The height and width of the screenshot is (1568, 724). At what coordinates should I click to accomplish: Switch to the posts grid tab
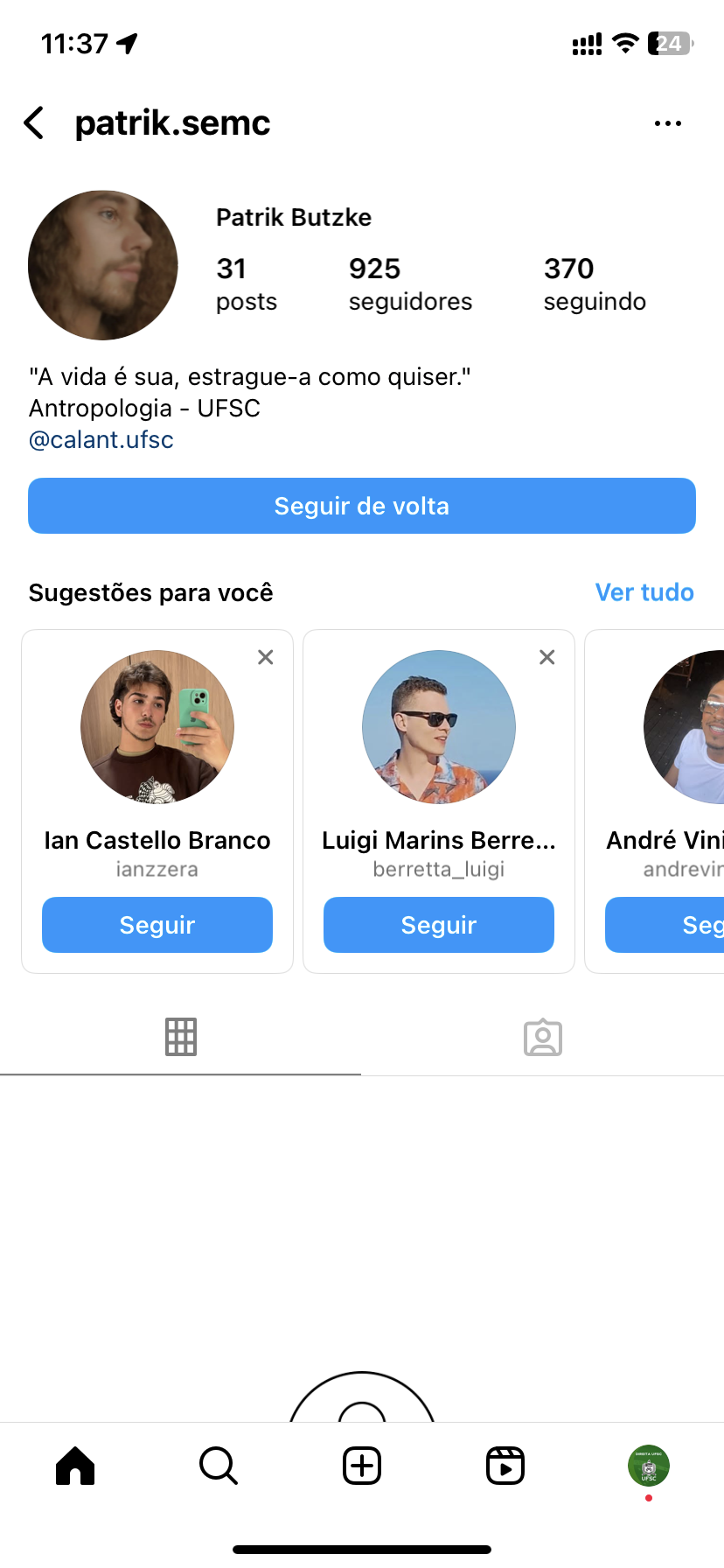pos(181,1037)
